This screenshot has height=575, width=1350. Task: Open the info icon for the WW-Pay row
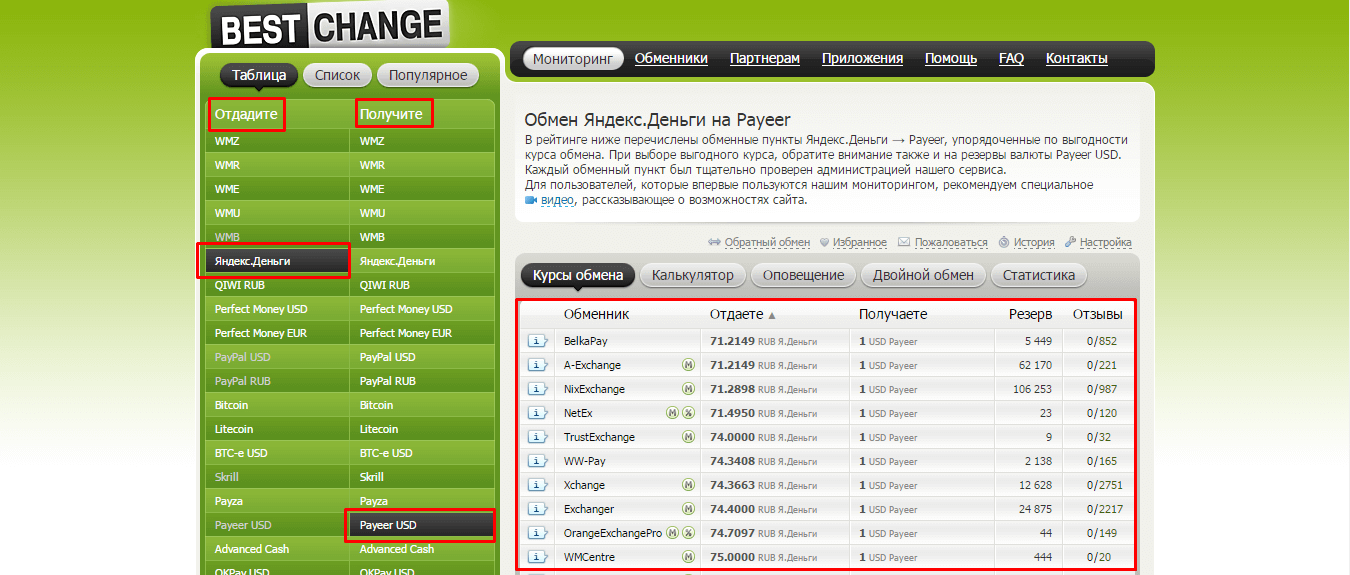pos(538,461)
